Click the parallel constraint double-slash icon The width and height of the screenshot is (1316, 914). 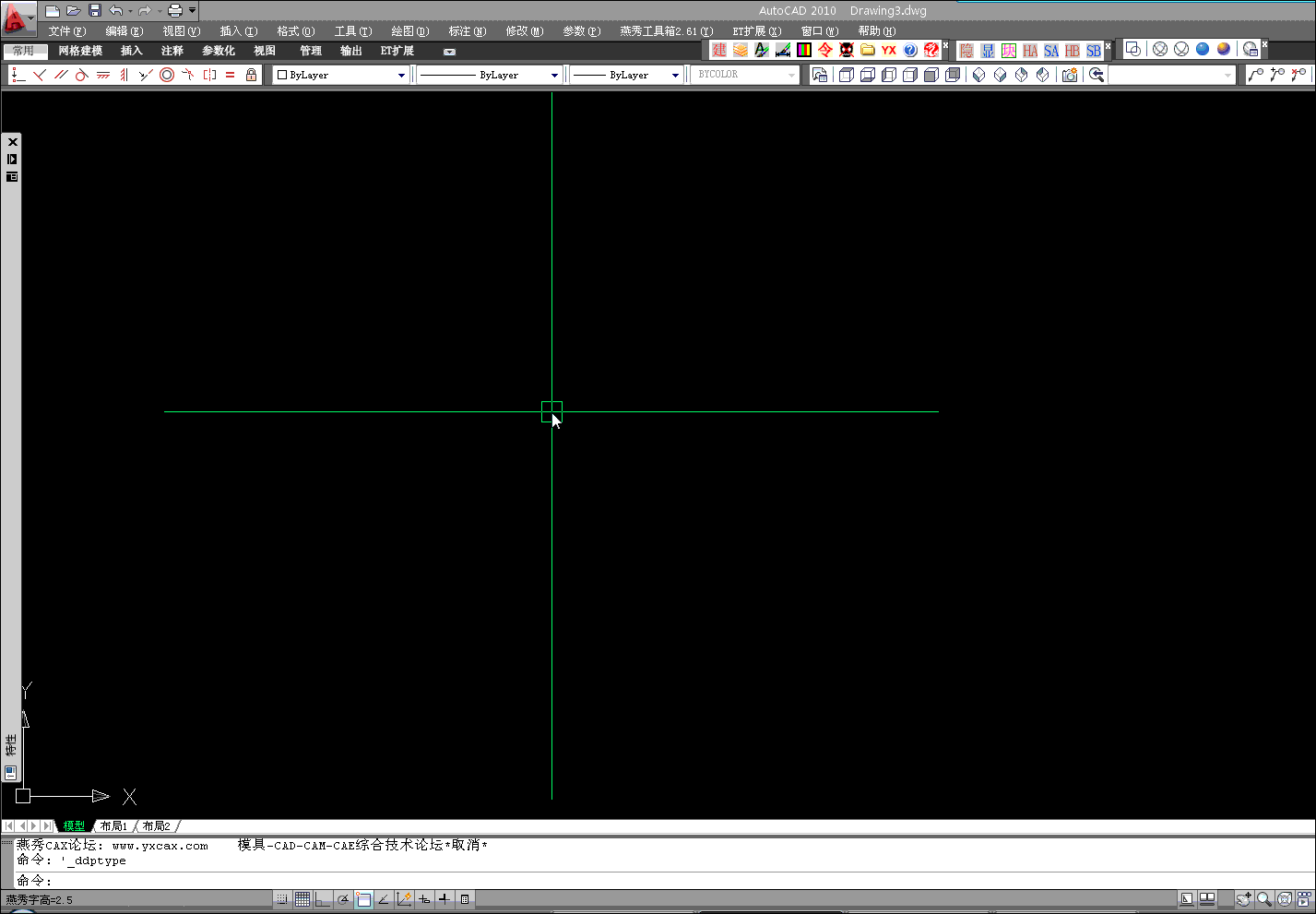coord(60,75)
